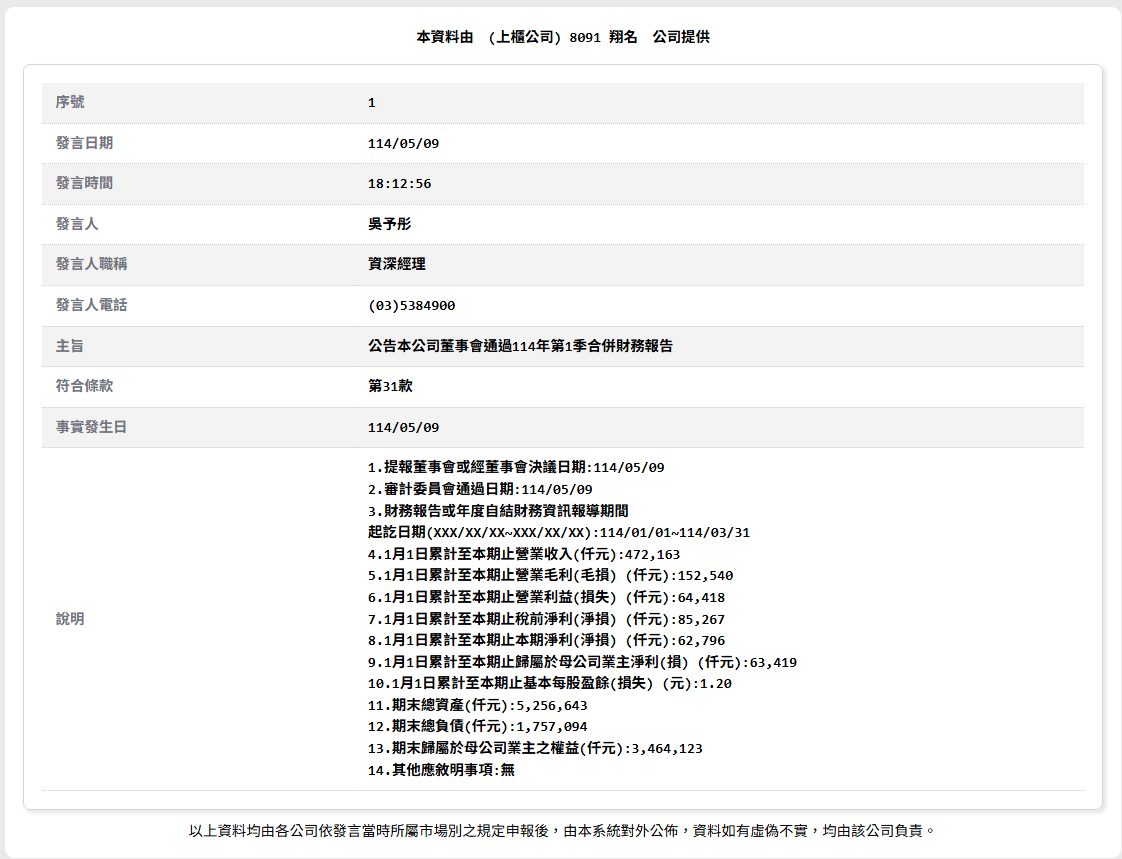Image resolution: width=1122 pixels, height=859 pixels.
Task: Click the footer disclaimer starting '以上資料均由各公司'
Action: coord(562,831)
